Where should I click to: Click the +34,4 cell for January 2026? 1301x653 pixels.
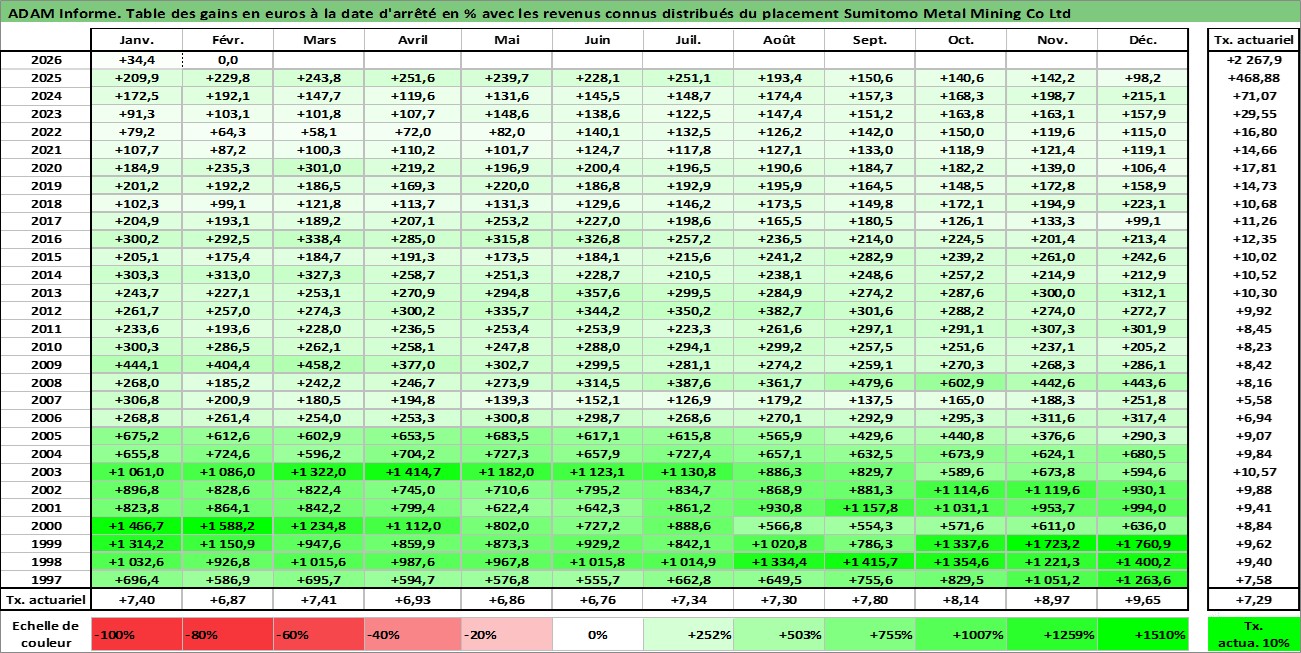click(137, 60)
